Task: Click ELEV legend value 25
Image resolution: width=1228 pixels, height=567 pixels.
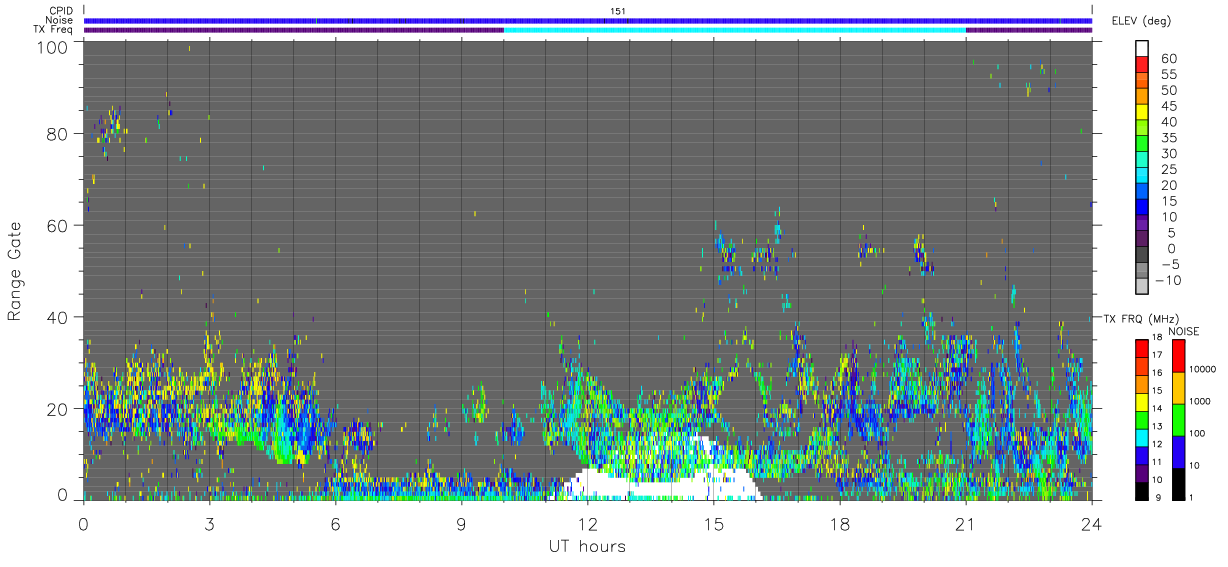Action: pyautogui.click(x=1168, y=170)
